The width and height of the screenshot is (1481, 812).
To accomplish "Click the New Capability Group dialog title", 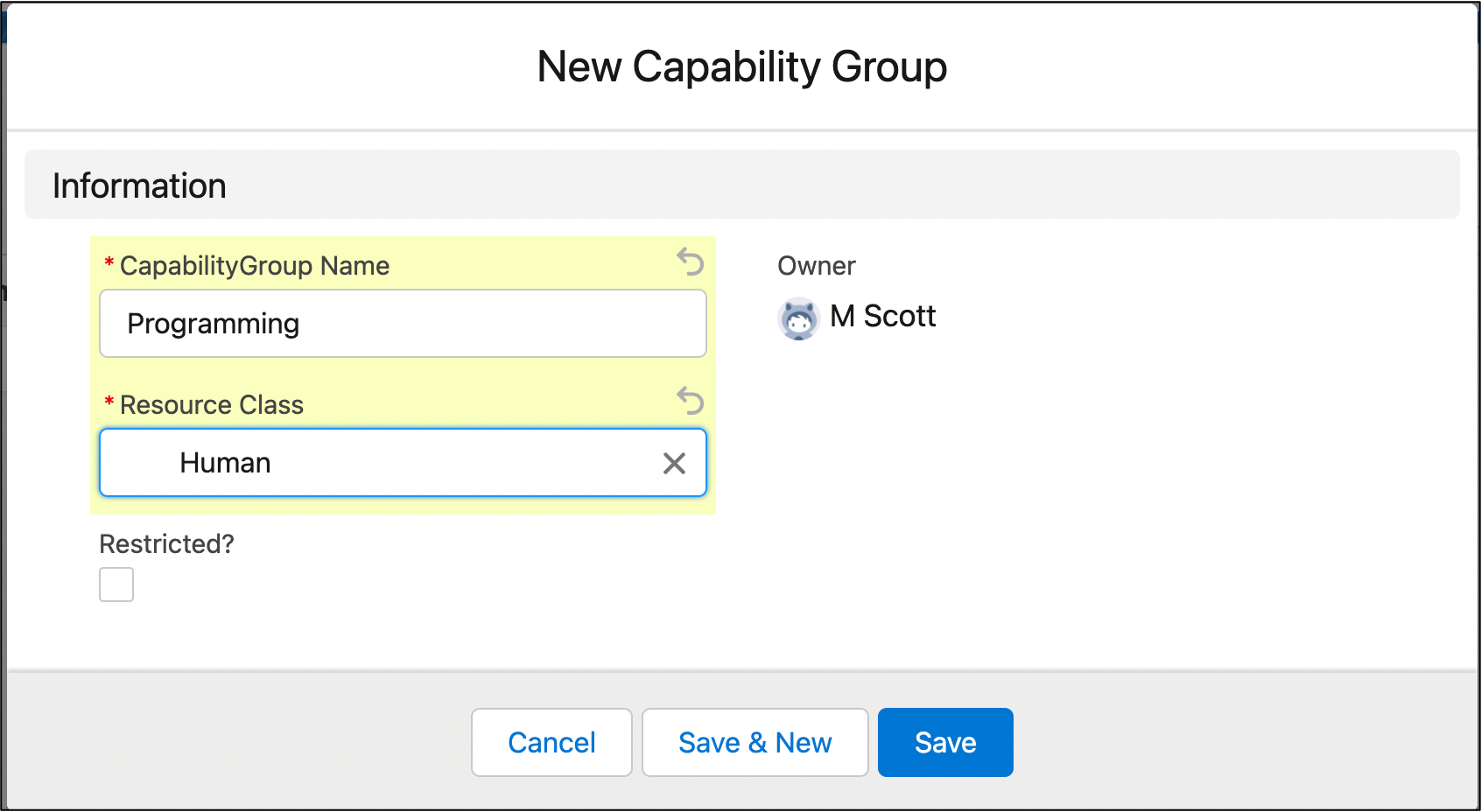I will 741,66.
